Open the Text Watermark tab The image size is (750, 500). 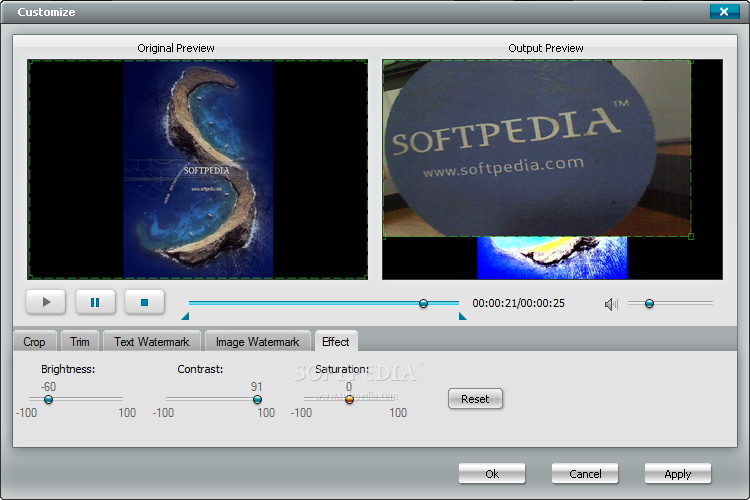(152, 342)
